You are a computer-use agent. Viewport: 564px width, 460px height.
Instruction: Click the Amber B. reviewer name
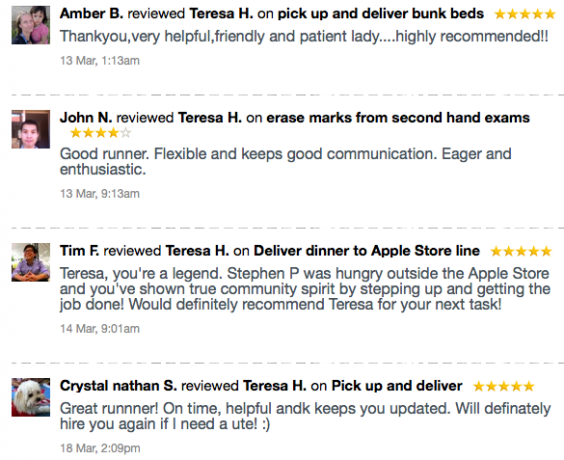click(91, 14)
